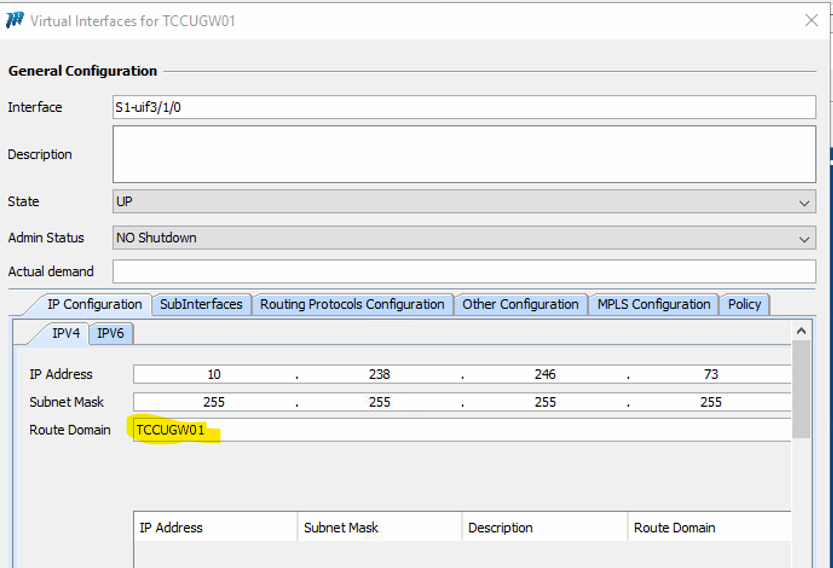Click the last Subnet Mask octet field
This screenshot has width=833, height=568.
[710, 402]
